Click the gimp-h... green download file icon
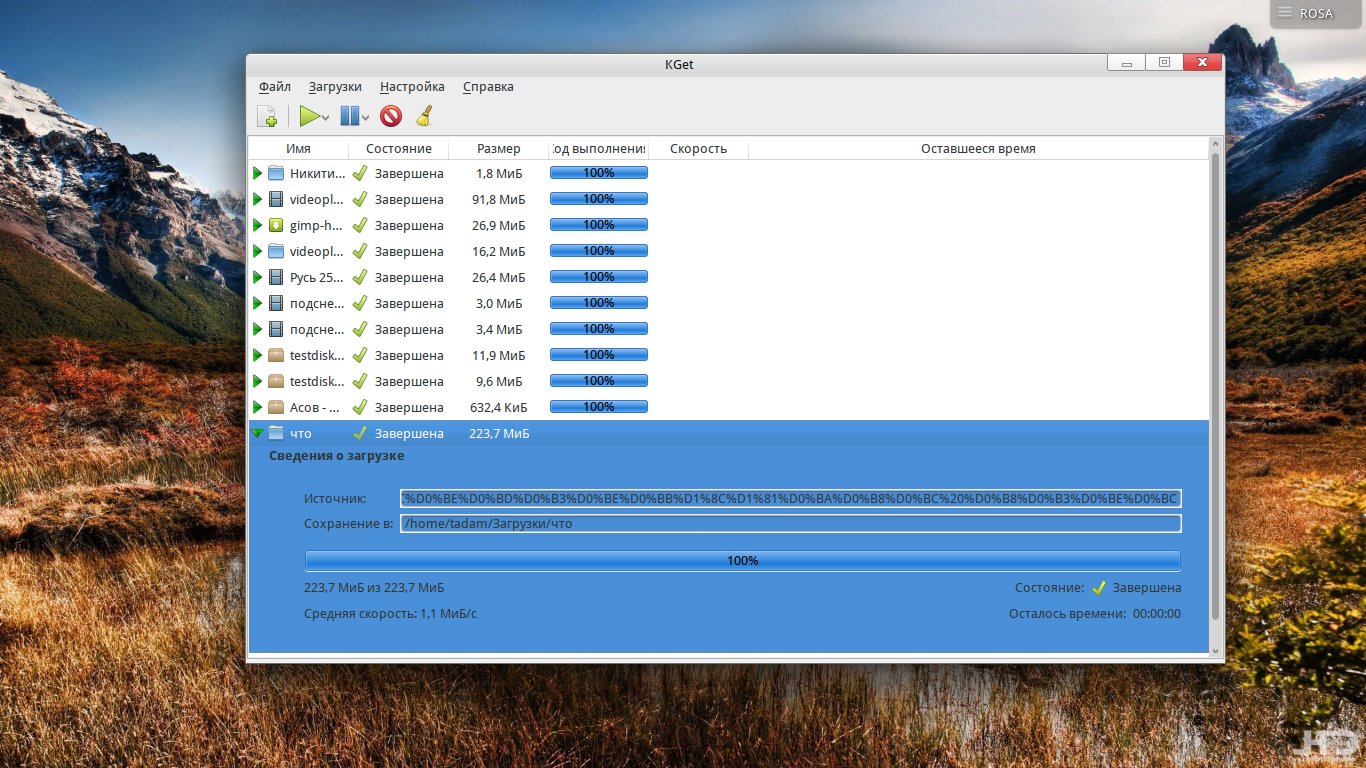The width and height of the screenshot is (1366, 768). pos(276,225)
